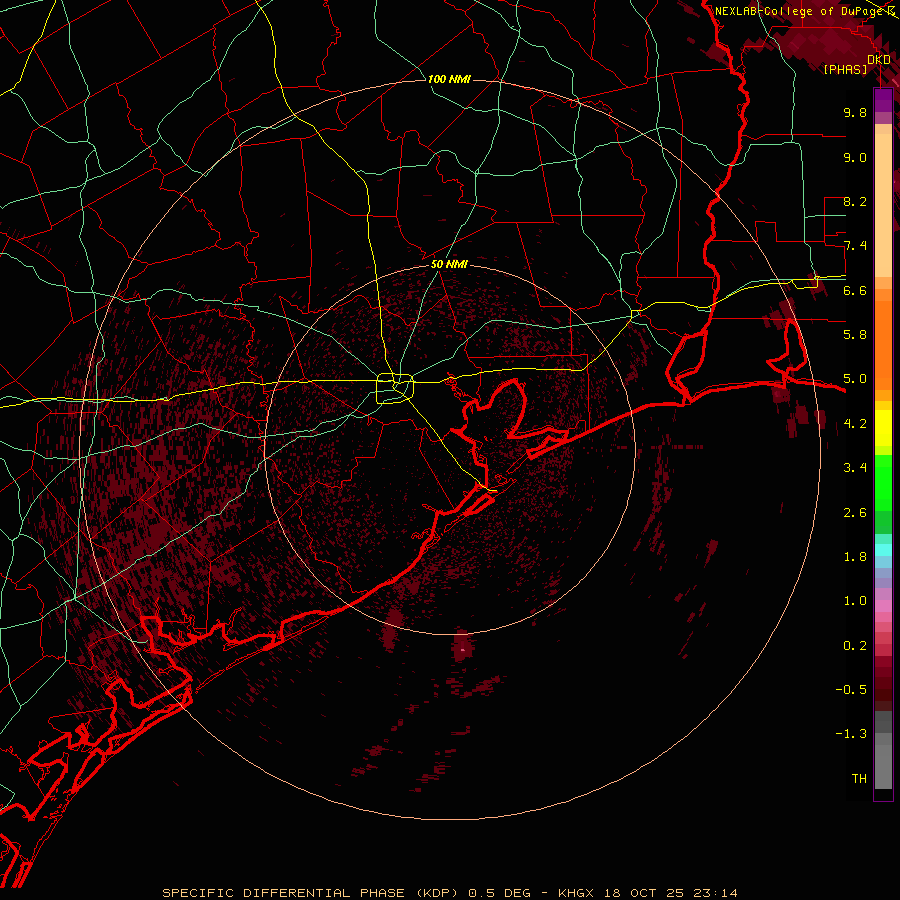Click the "100 NMI" range ring label
The width and height of the screenshot is (900, 900).
(449, 79)
